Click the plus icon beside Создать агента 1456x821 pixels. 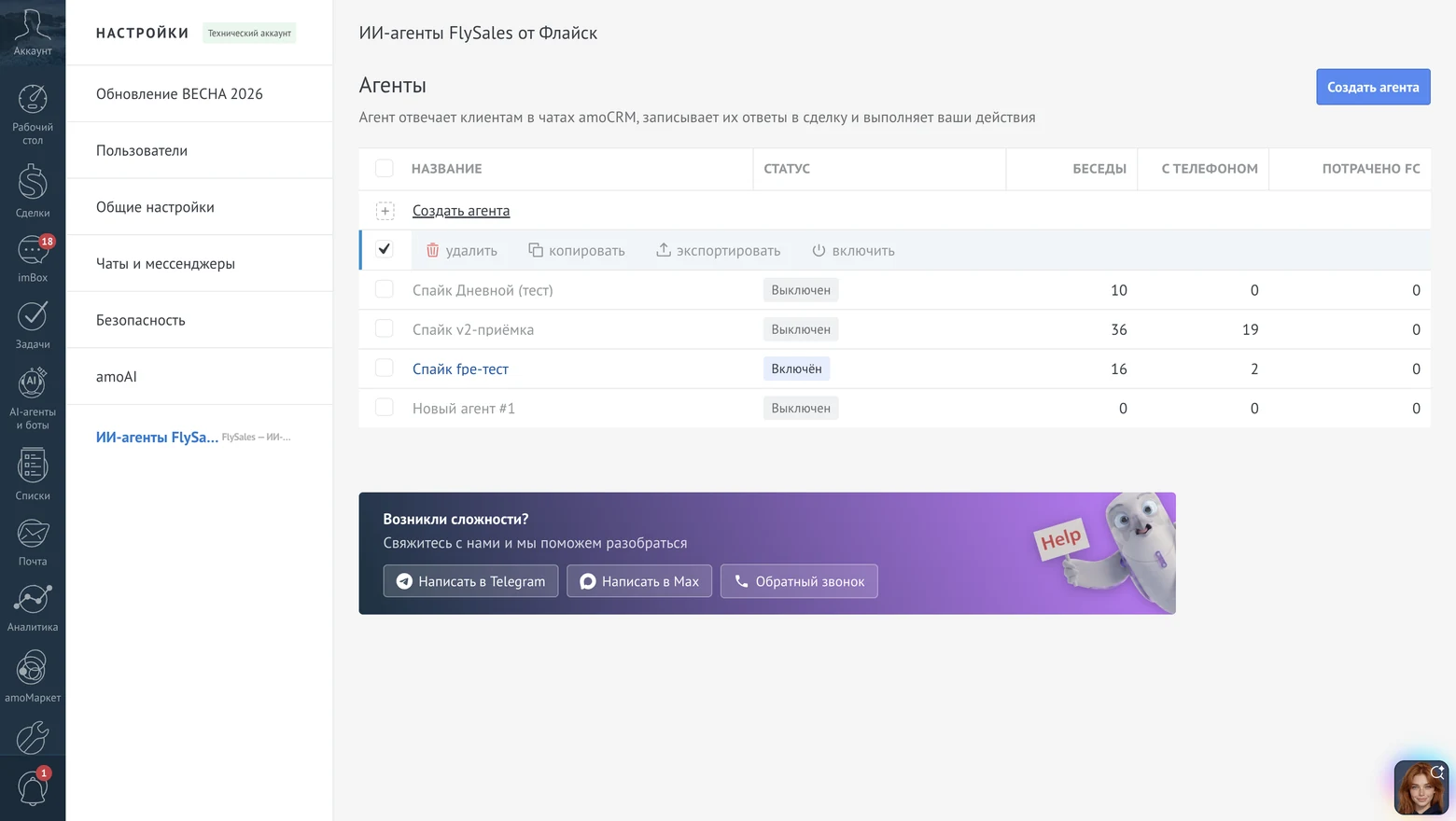pyautogui.click(x=385, y=211)
